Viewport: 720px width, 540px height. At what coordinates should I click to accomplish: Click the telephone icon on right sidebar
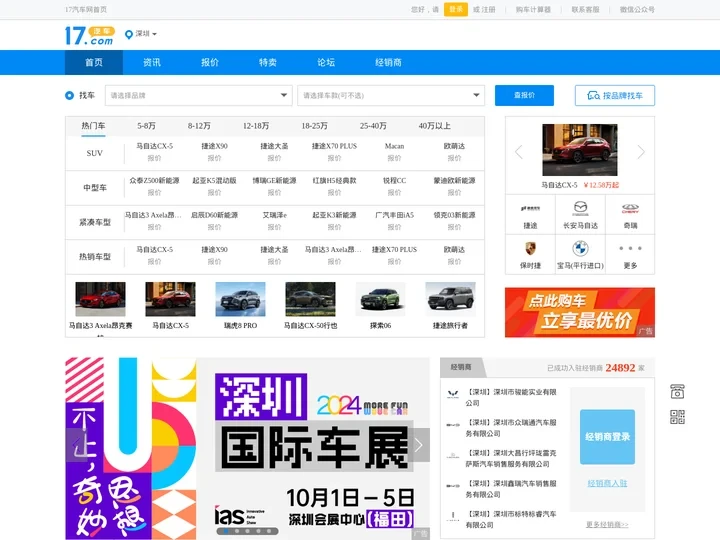tap(677, 392)
